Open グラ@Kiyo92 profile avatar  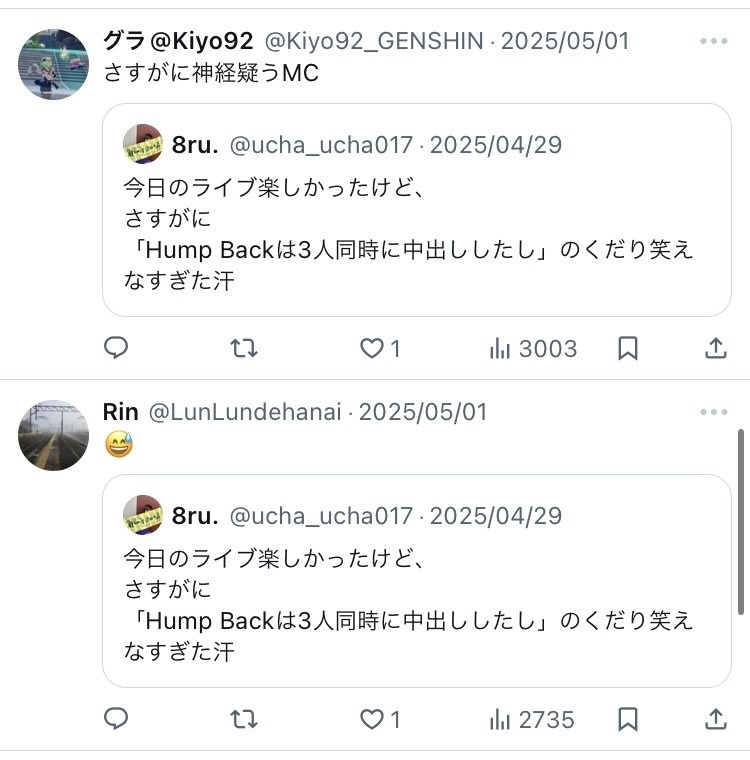click(x=54, y=64)
